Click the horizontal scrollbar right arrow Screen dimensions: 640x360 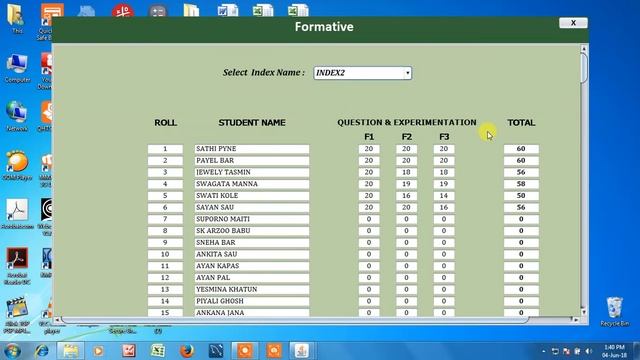click(x=576, y=320)
